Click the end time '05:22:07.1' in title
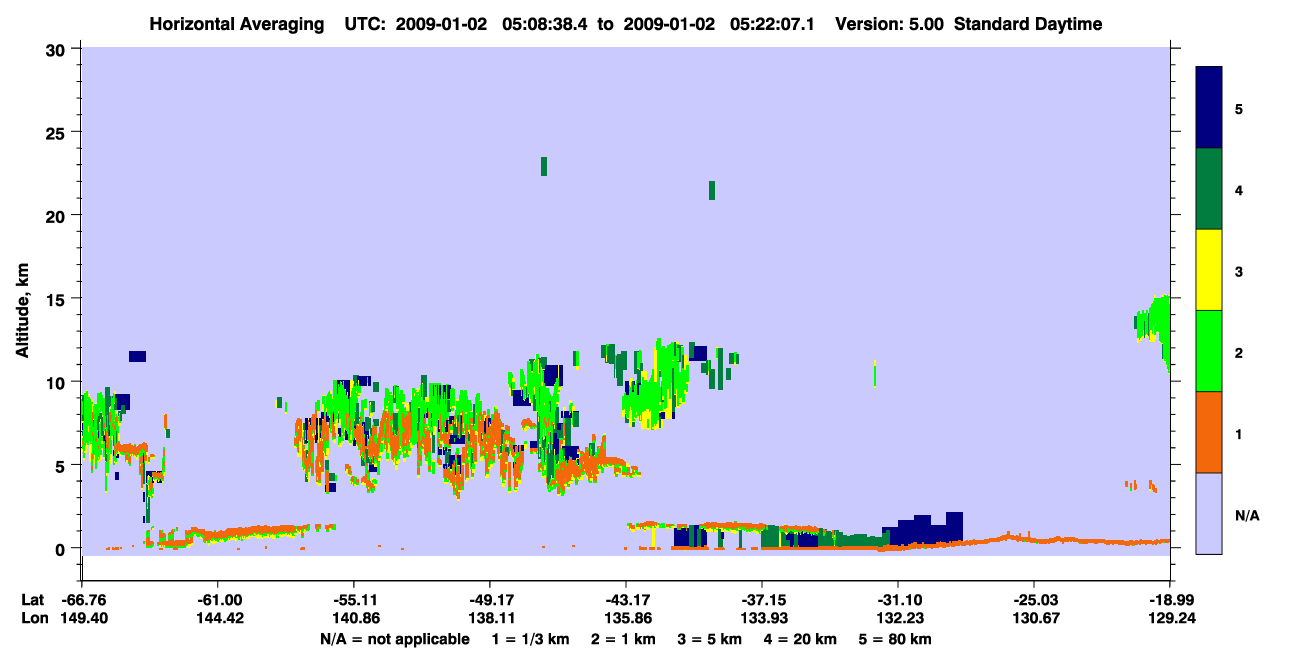The height and width of the screenshot is (667, 1300). (774, 24)
